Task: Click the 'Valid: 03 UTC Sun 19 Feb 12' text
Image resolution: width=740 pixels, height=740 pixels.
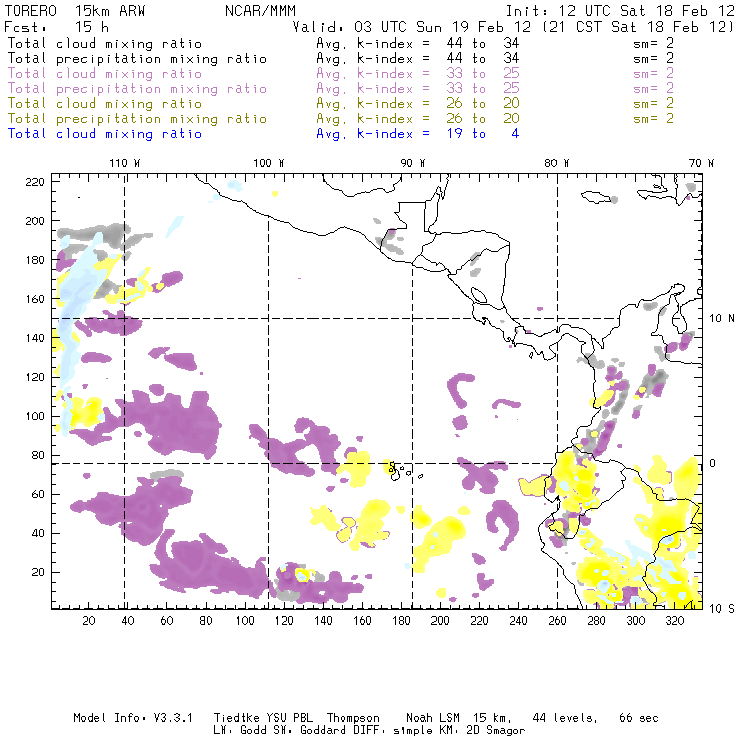Action: tap(412, 27)
